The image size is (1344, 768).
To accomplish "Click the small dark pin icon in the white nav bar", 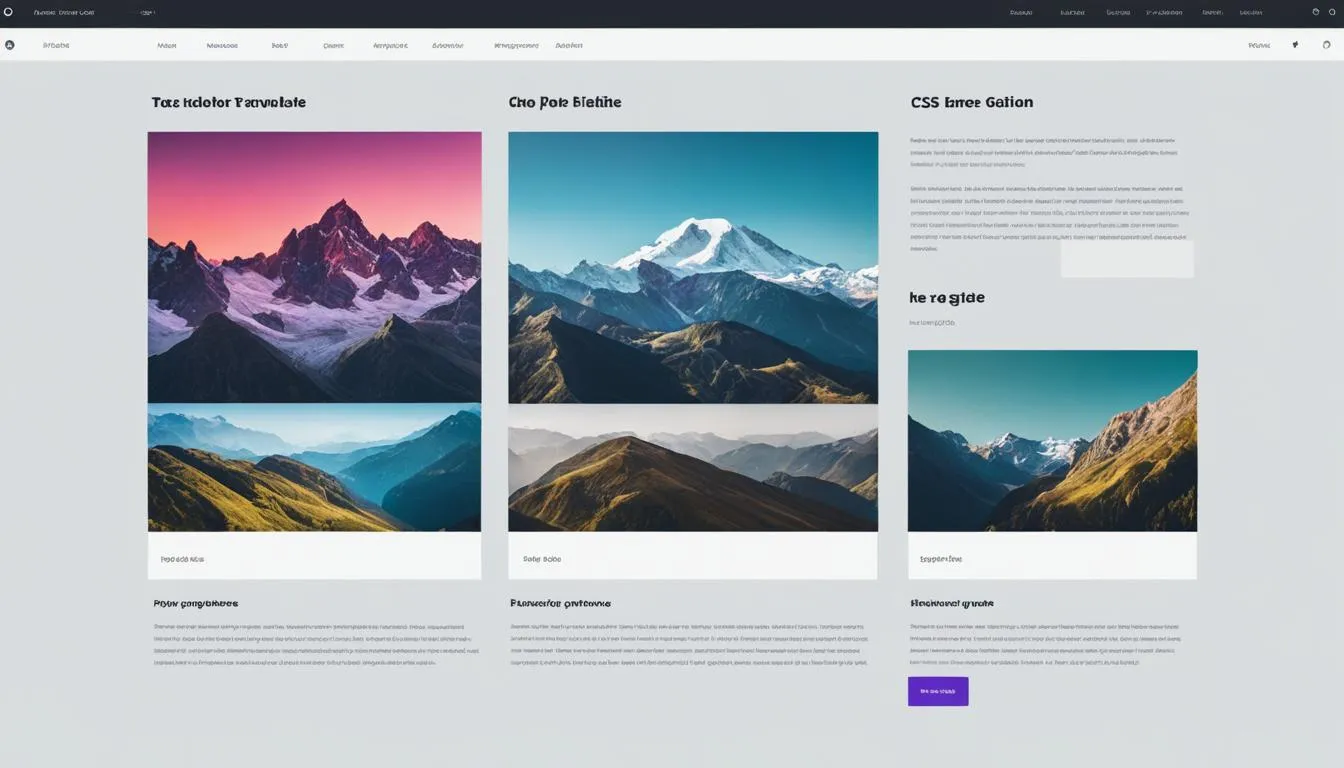I will click(1295, 45).
